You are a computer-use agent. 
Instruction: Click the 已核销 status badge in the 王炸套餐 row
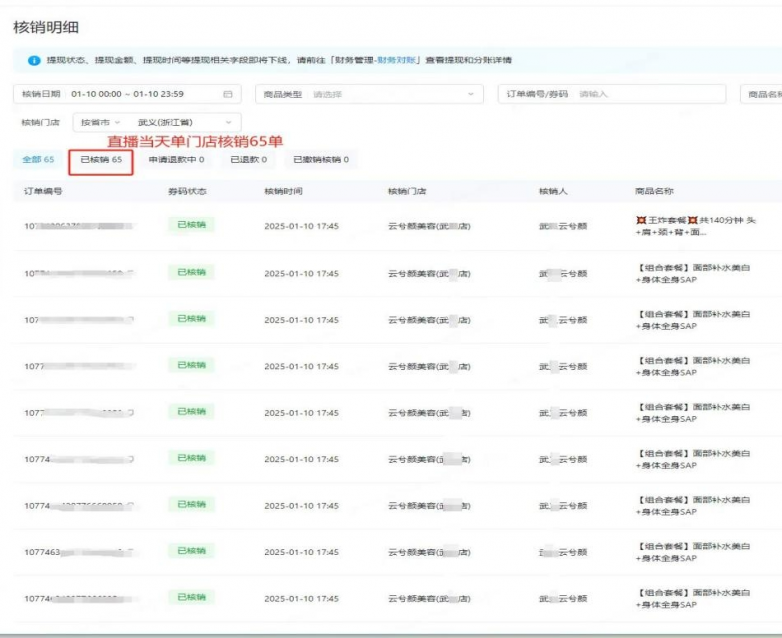(190, 225)
